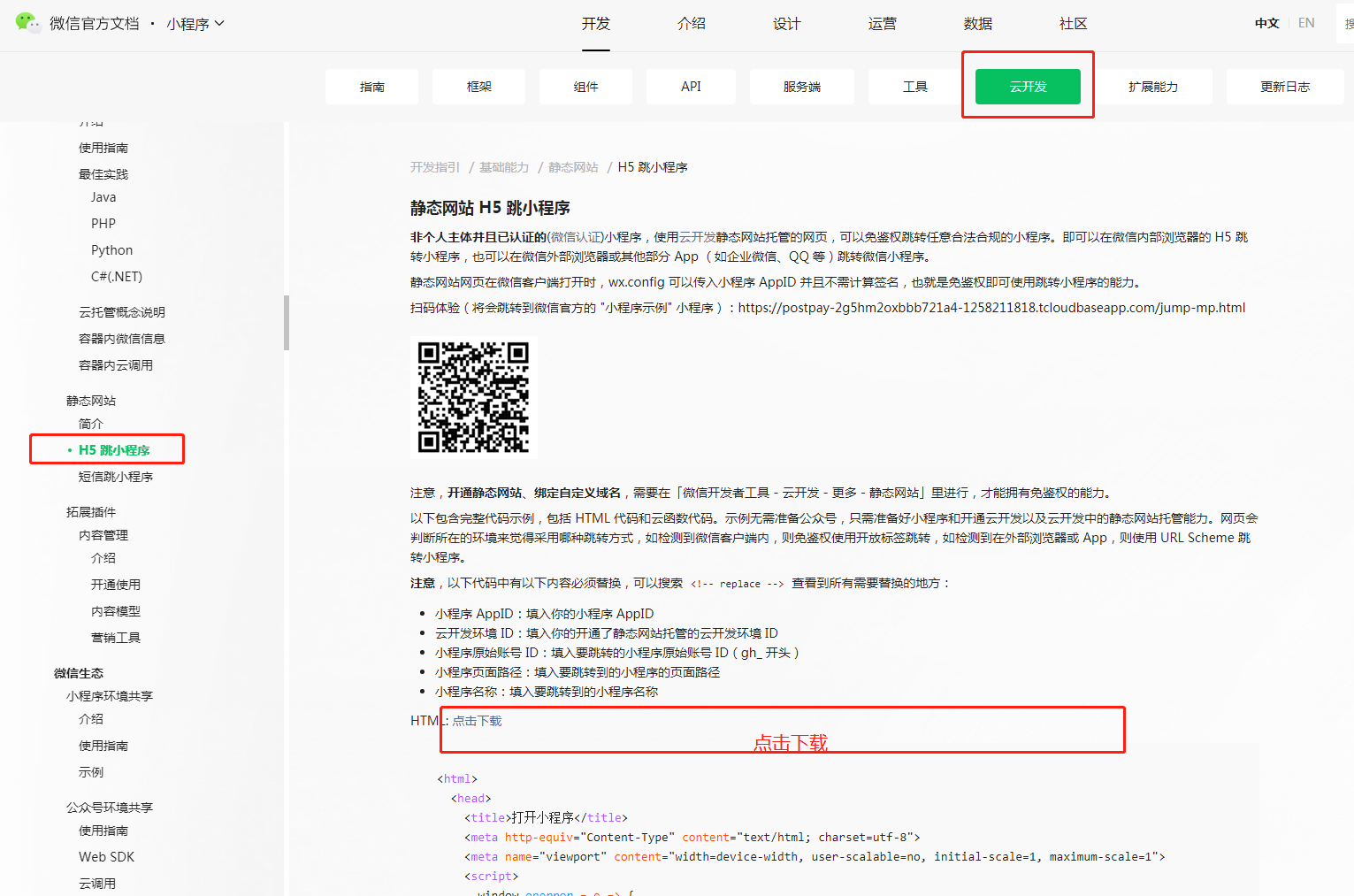Open 最佳实践 in the sidebar

(x=103, y=174)
